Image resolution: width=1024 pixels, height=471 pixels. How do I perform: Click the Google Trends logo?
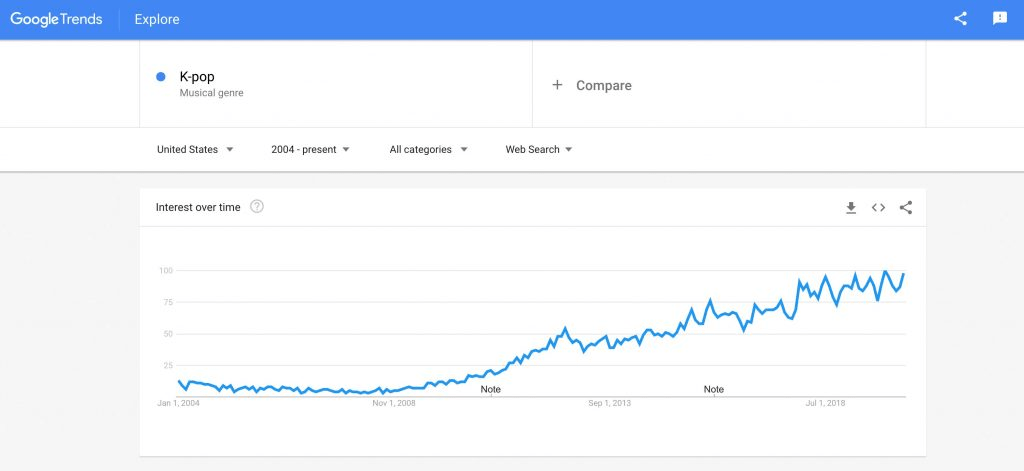tap(57, 19)
